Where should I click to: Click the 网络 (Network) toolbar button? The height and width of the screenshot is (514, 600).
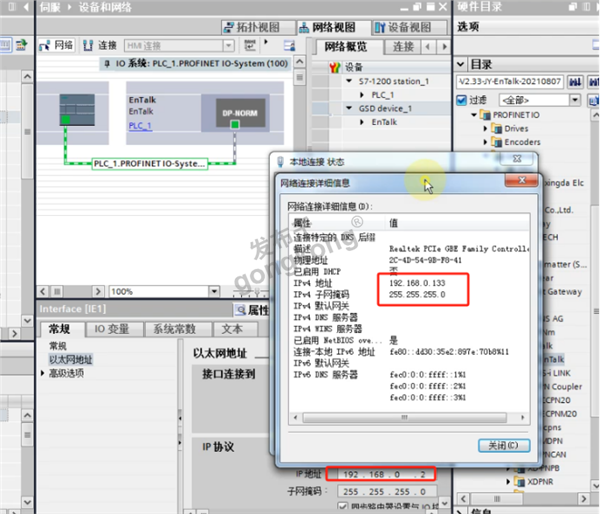click(56, 46)
